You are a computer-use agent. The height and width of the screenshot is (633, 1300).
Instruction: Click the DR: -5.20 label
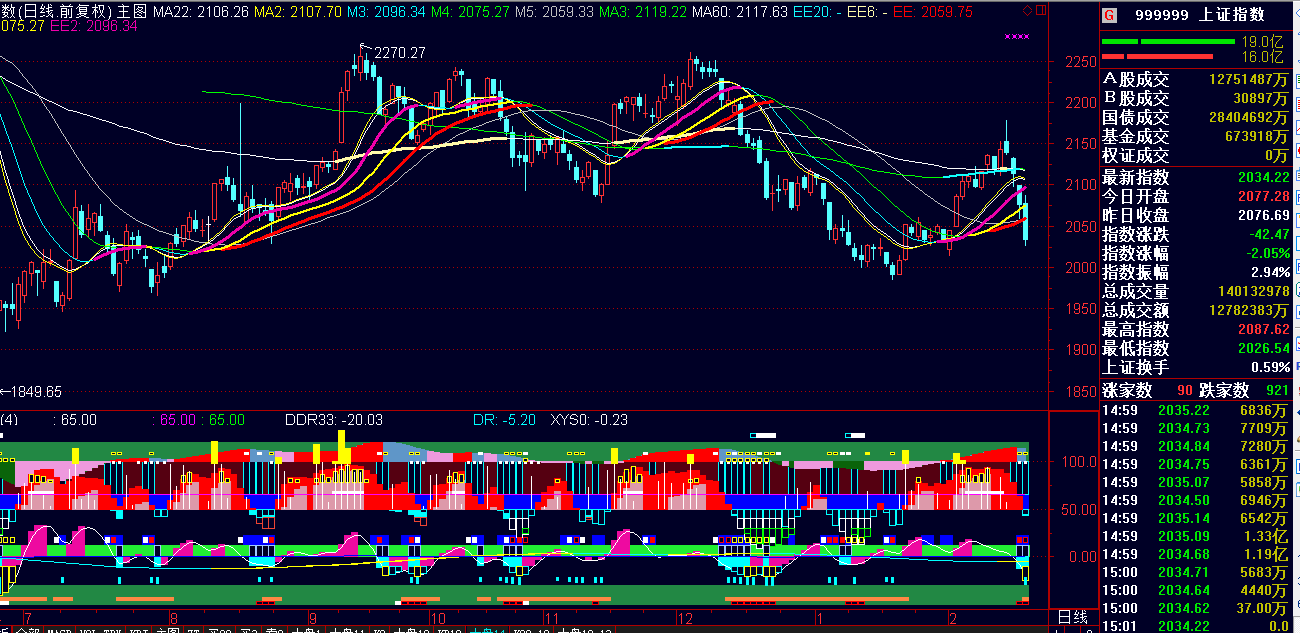coord(504,420)
